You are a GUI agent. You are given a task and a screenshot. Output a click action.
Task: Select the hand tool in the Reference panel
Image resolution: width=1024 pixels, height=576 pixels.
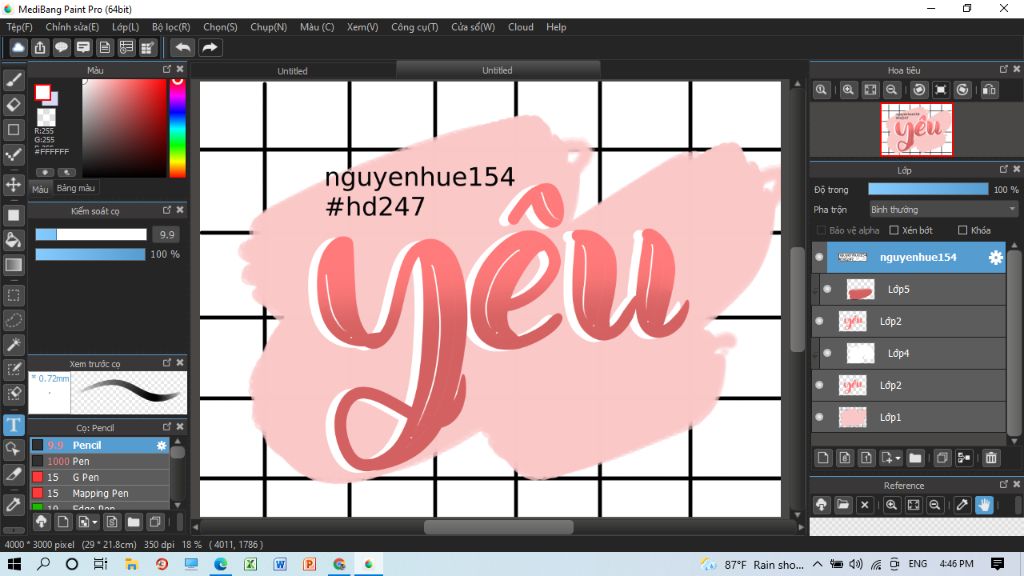[x=984, y=505]
